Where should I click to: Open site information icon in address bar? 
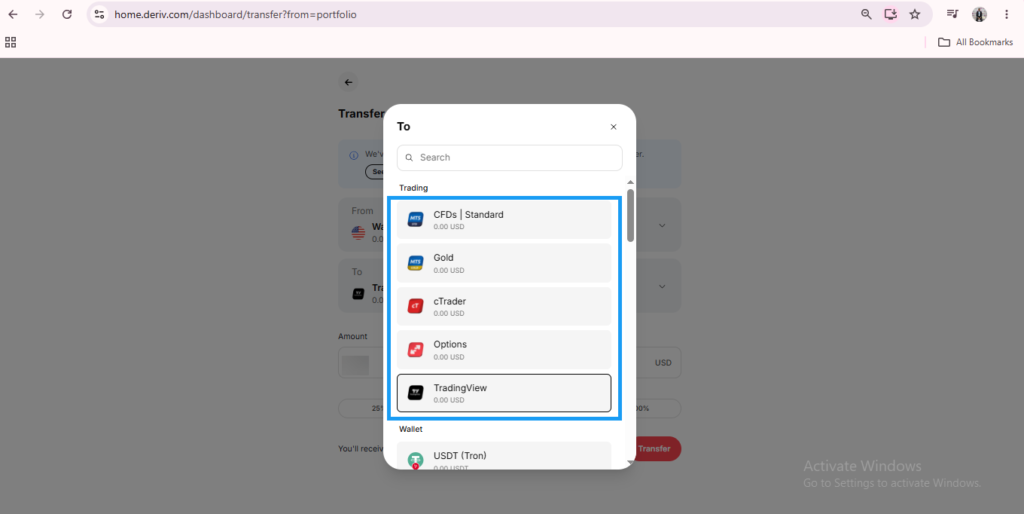[x=99, y=14]
